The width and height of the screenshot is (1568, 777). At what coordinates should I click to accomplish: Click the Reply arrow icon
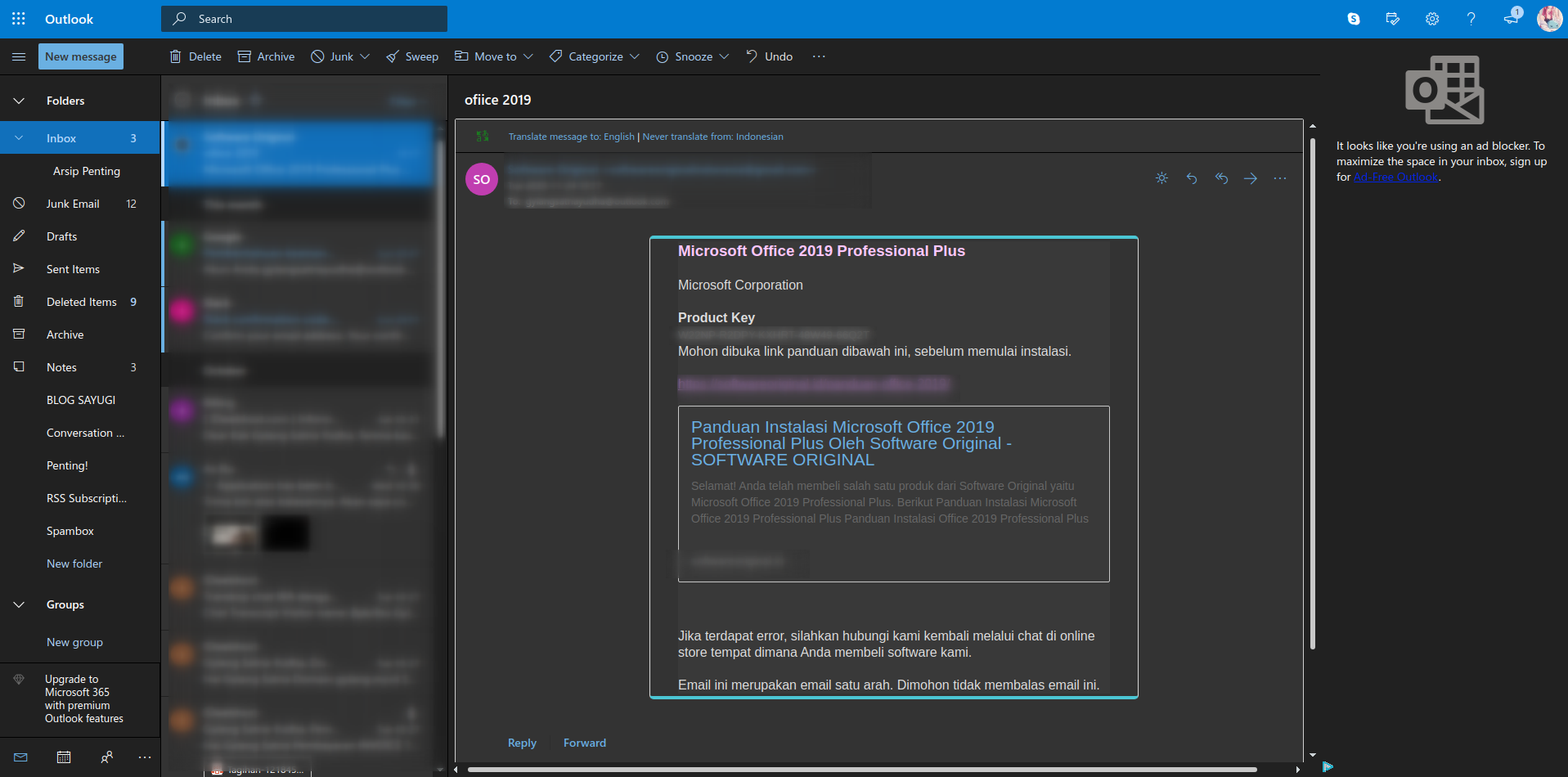(1192, 178)
